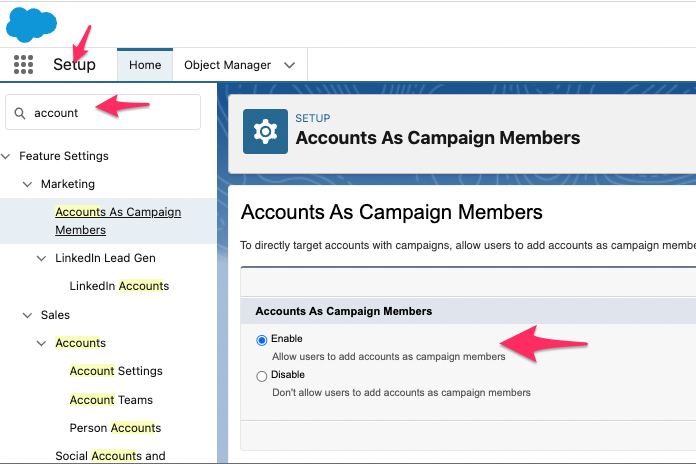Screen dimensions: 696x464
Task: Click the Salesforce cloud logo
Action: (31, 25)
